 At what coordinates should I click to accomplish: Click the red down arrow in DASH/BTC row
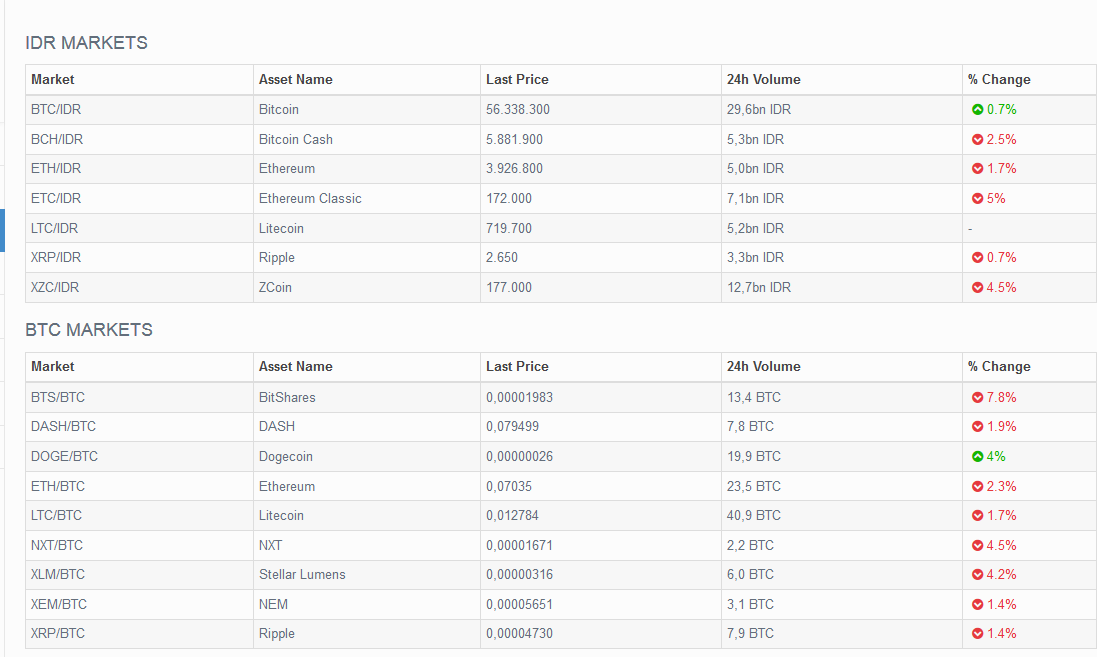coord(977,426)
